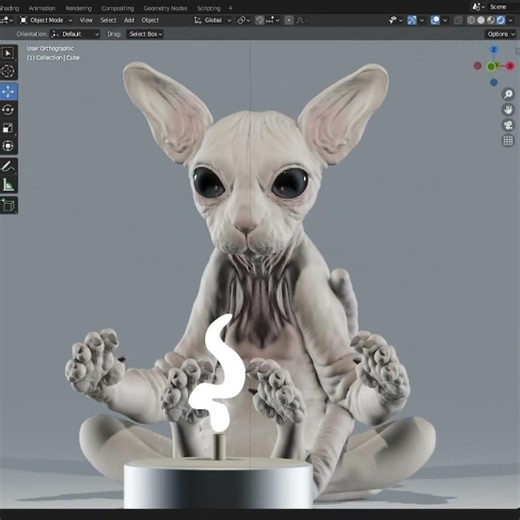Switch to the Rendering workspace tab

click(x=78, y=8)
